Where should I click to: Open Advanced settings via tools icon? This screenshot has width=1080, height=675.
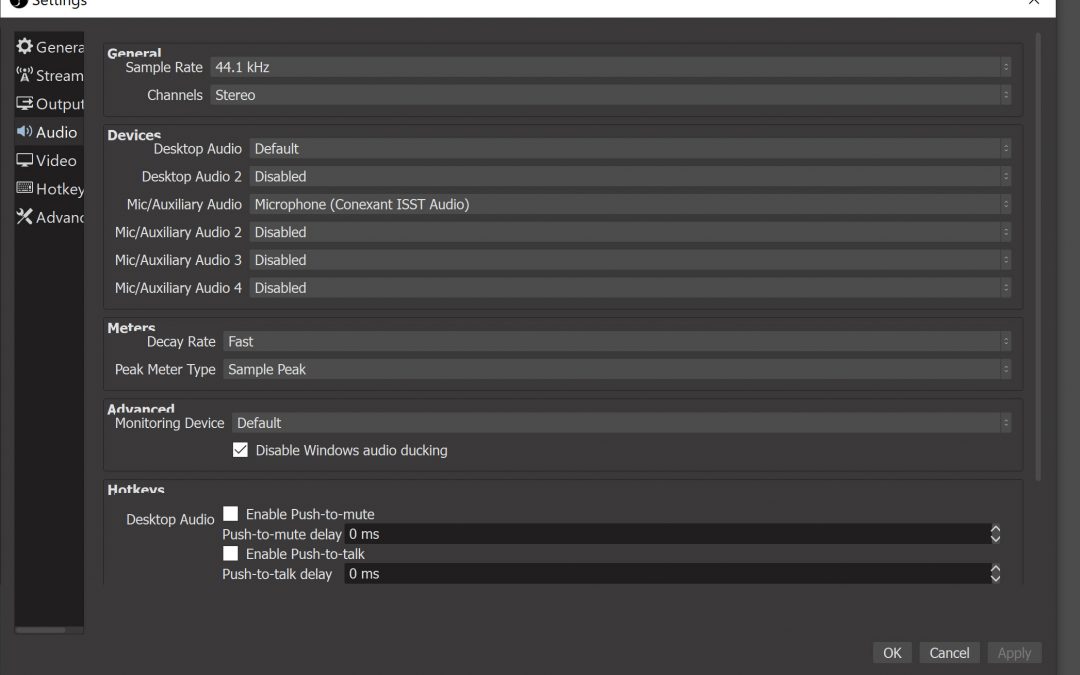25,217
